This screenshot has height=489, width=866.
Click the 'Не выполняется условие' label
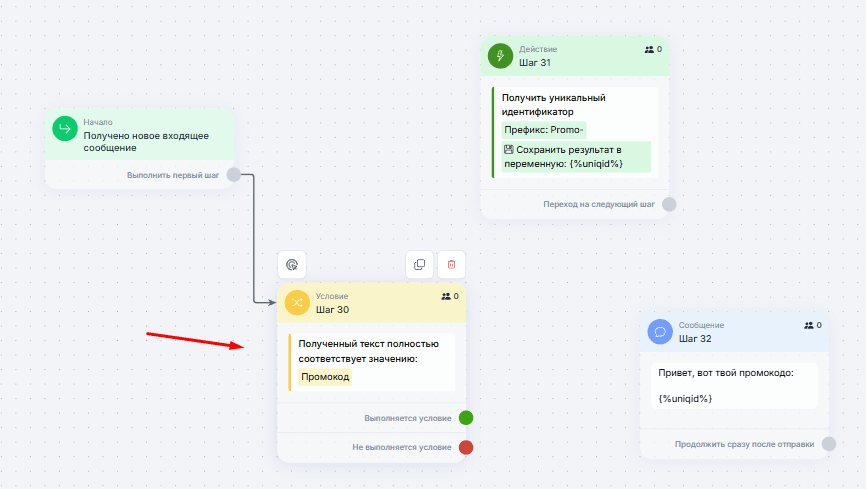pos(402,447)
